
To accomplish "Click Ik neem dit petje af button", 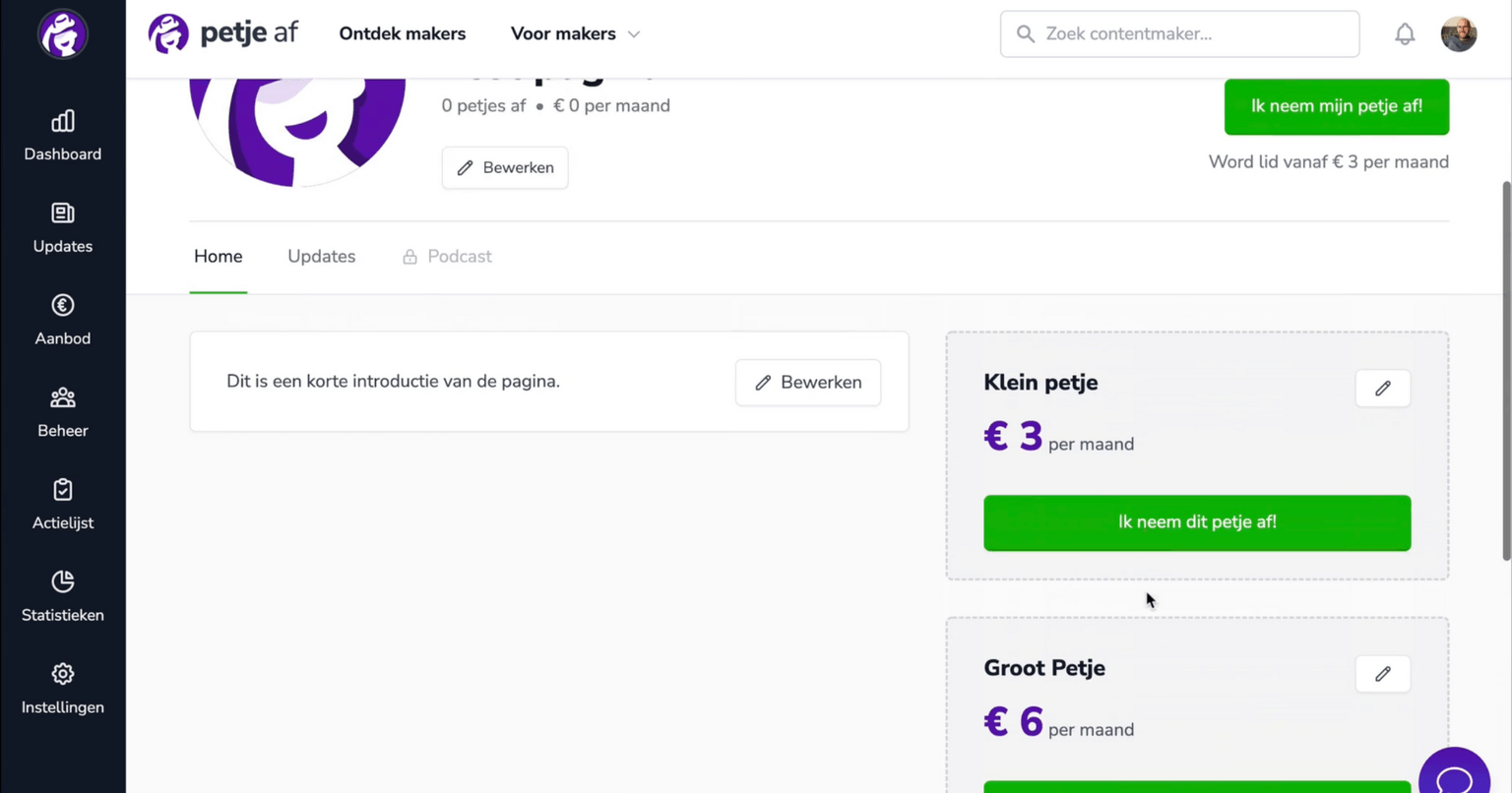I will point(1197,522).
